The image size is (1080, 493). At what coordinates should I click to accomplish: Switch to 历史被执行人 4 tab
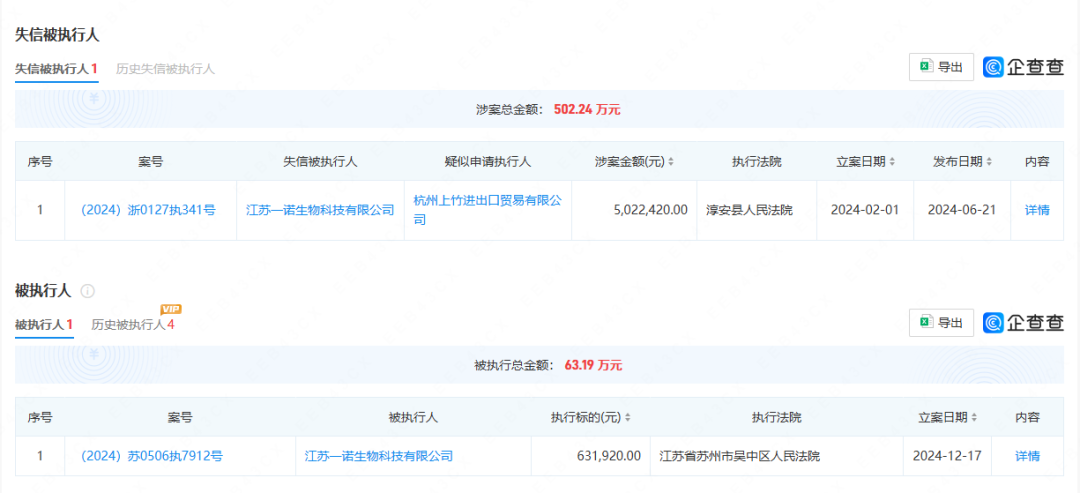(133, 324)
